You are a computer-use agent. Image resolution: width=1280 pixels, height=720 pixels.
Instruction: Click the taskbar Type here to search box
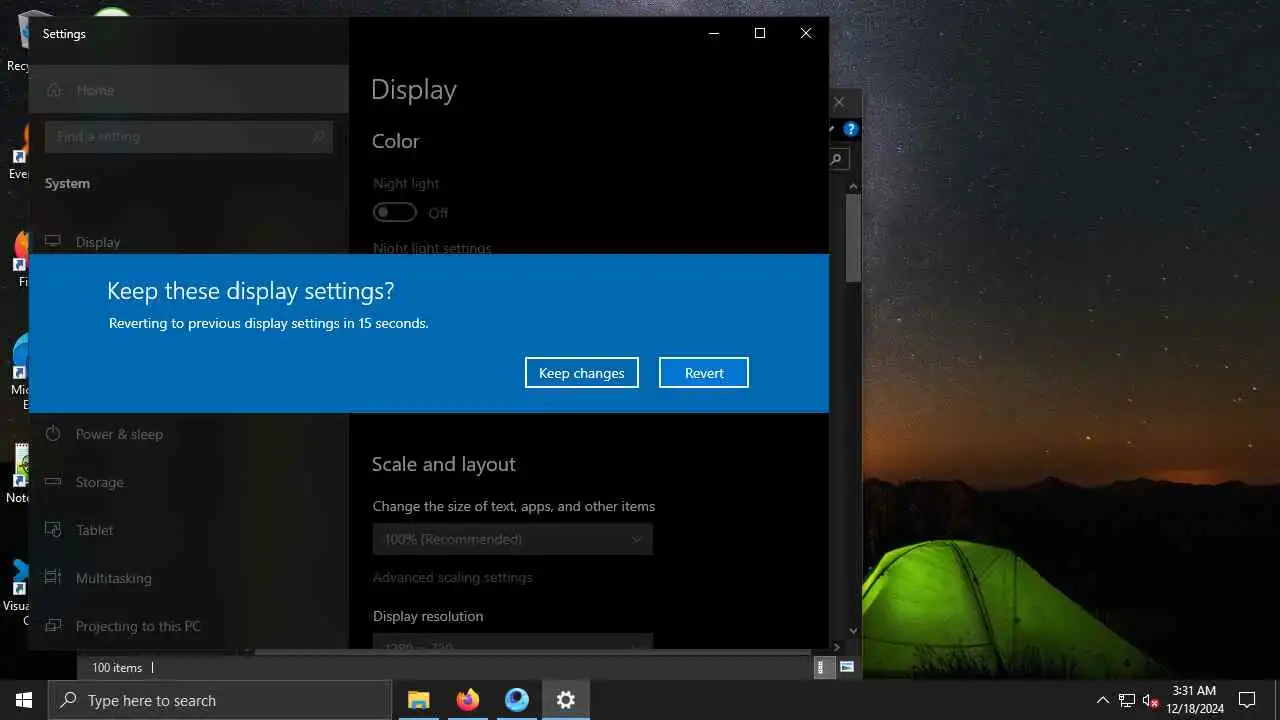pos(220,700)
